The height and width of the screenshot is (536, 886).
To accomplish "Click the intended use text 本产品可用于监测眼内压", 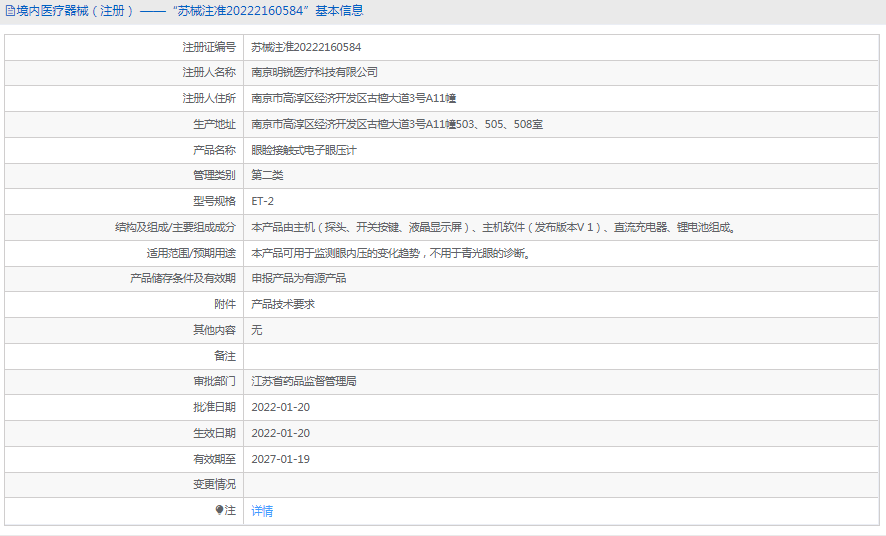I will 393,253.
